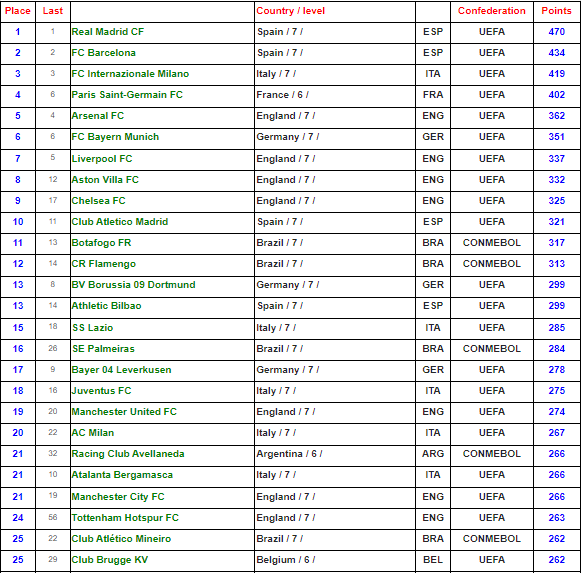Open Paris Saint-Germain FC link
This screenshot has height=573, width=583.
[x=127, y=95]
